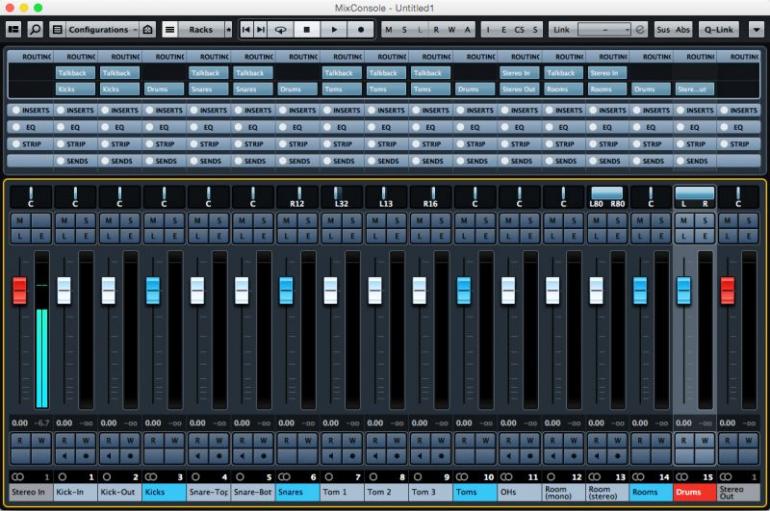Viewport: 770px width, 511px height.
Task: Expand STRIP rack for Snares channel
Action: (298, 144)
